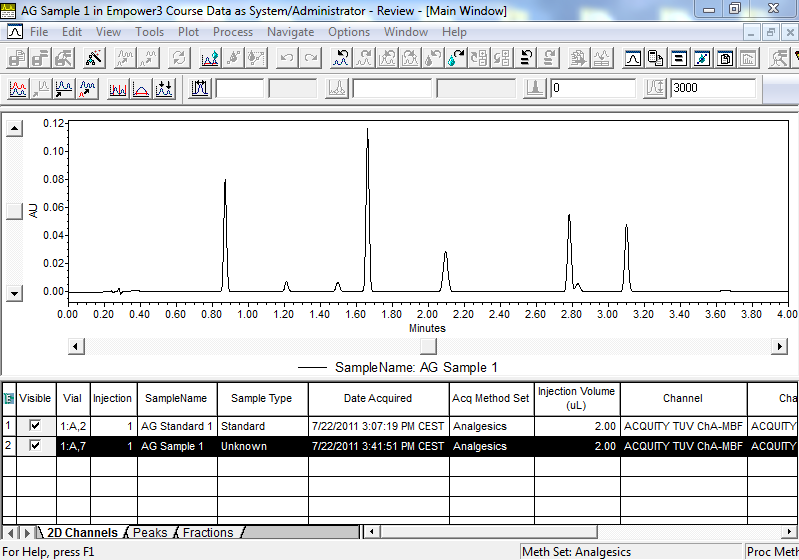Click the peaks with two down-arrows icon
This screenshot has width=799, height=560.
(164, 88)
